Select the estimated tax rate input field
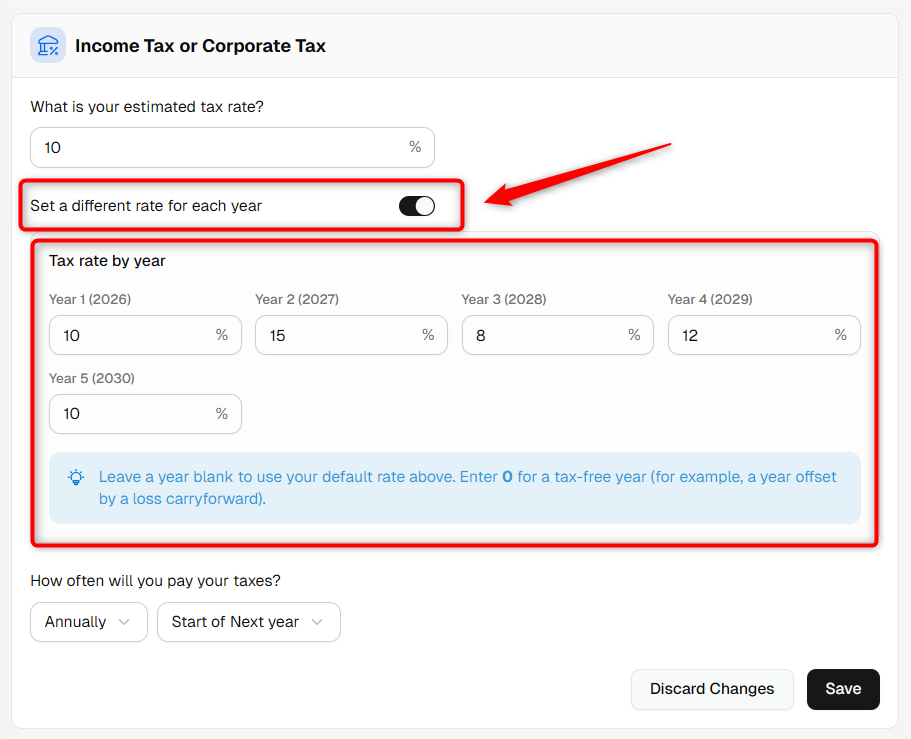 (232, 148)
